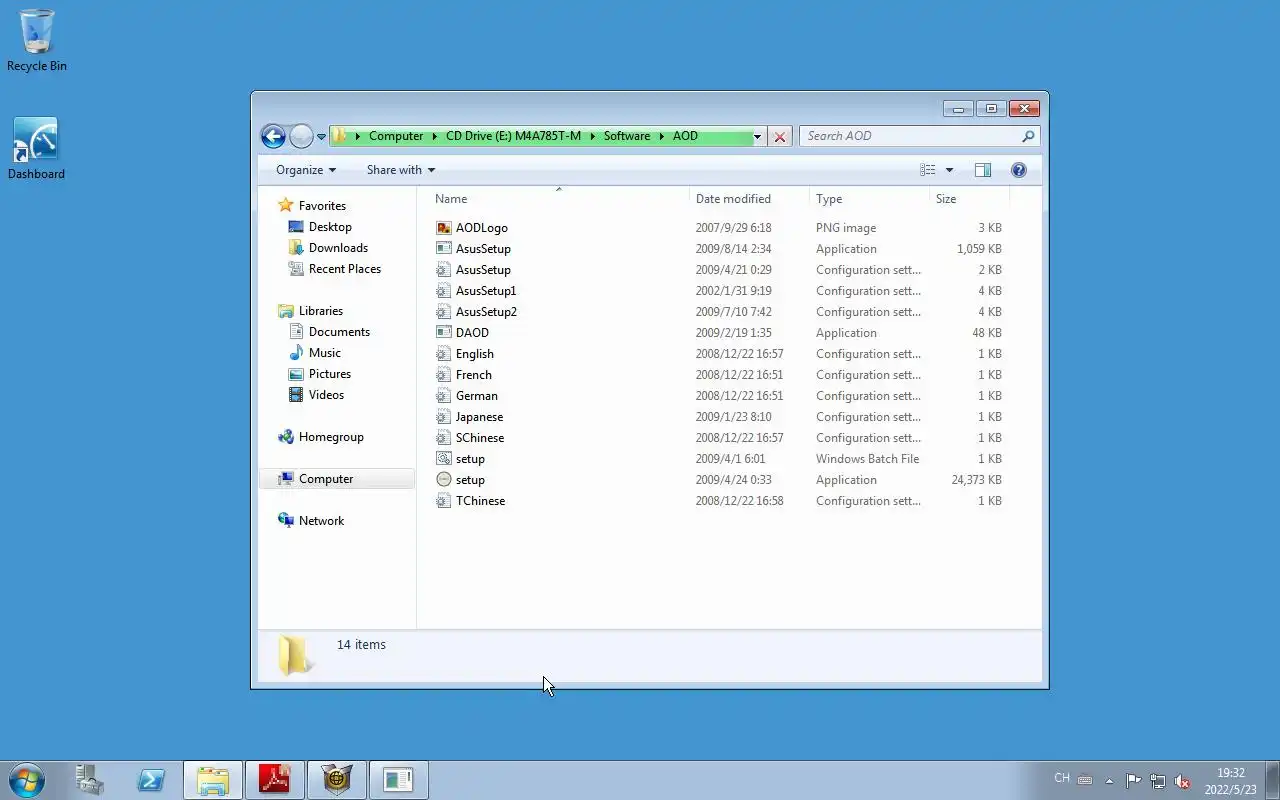Select AsusSetup2 configuration file icon

click(444, 312)
